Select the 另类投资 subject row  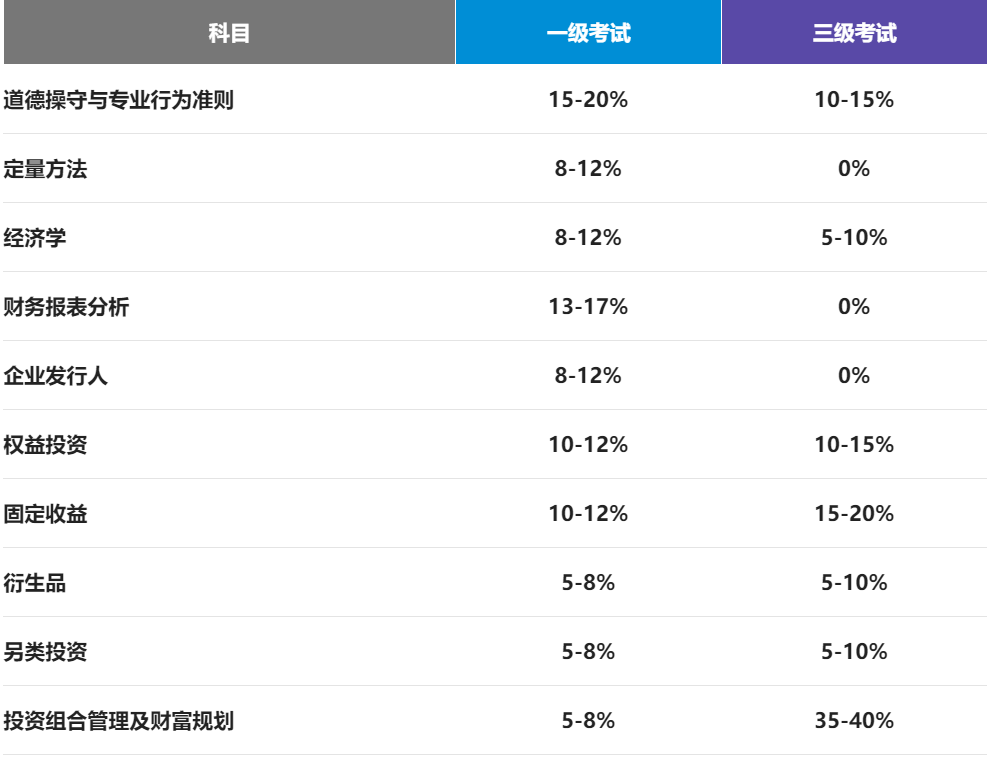(x=45, y=652)
